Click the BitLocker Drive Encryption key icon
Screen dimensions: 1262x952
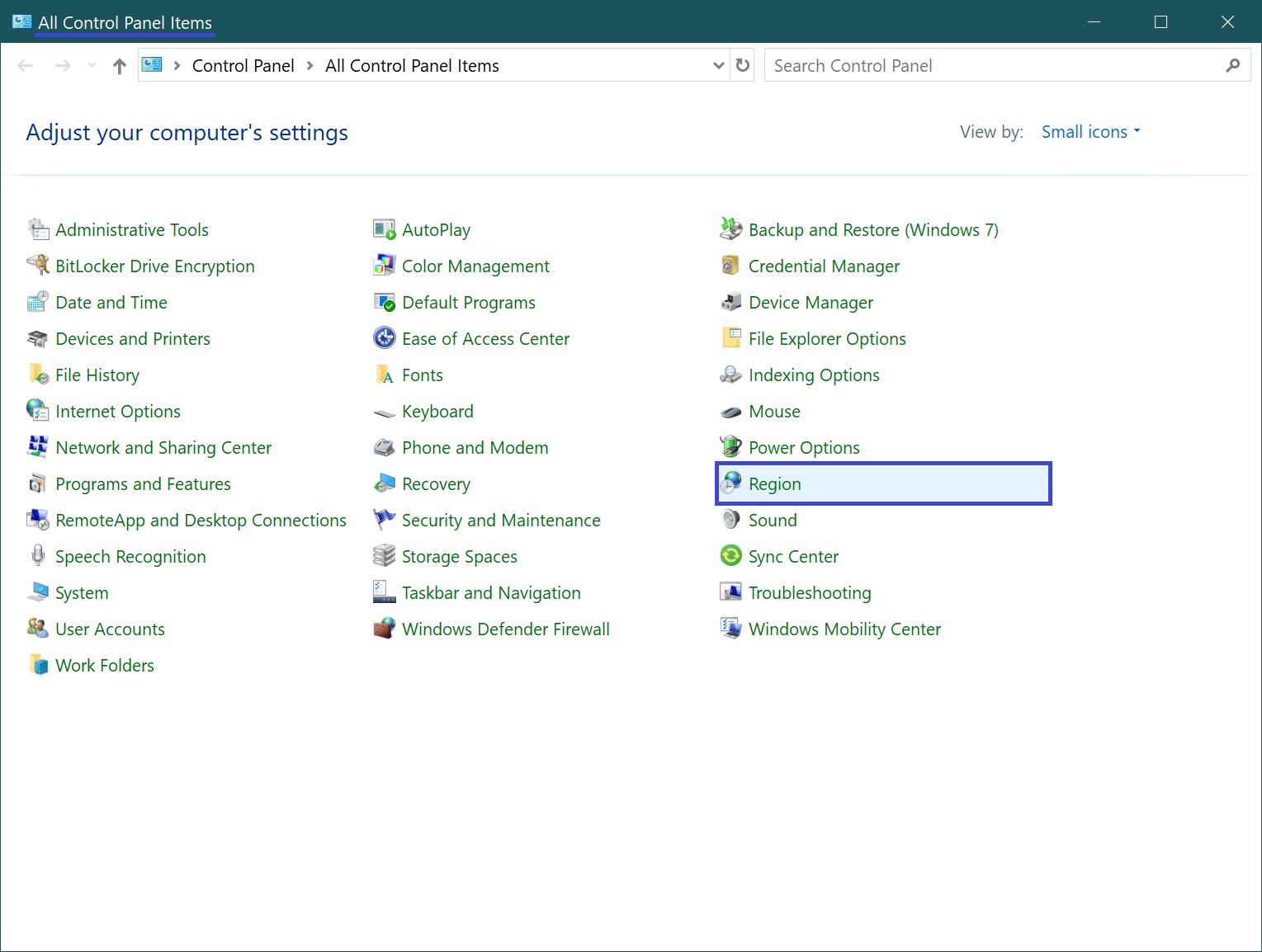pyautogui.click(x=38, y=266)
